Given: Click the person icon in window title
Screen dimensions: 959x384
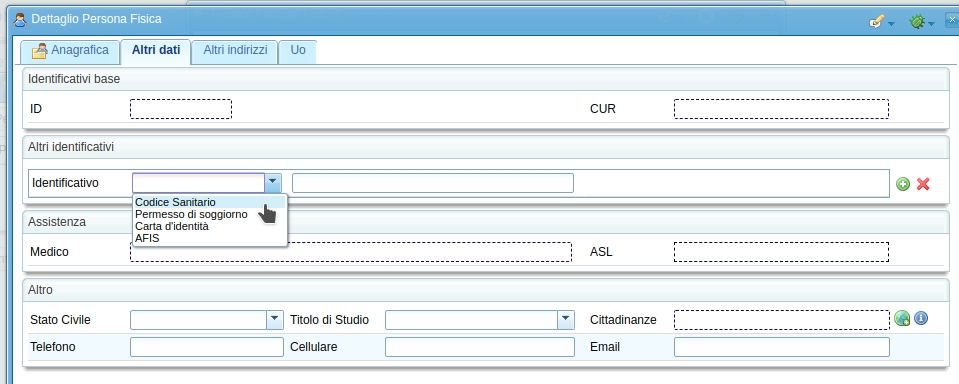Looking at the screenshot, I should [x=20, y=20].
